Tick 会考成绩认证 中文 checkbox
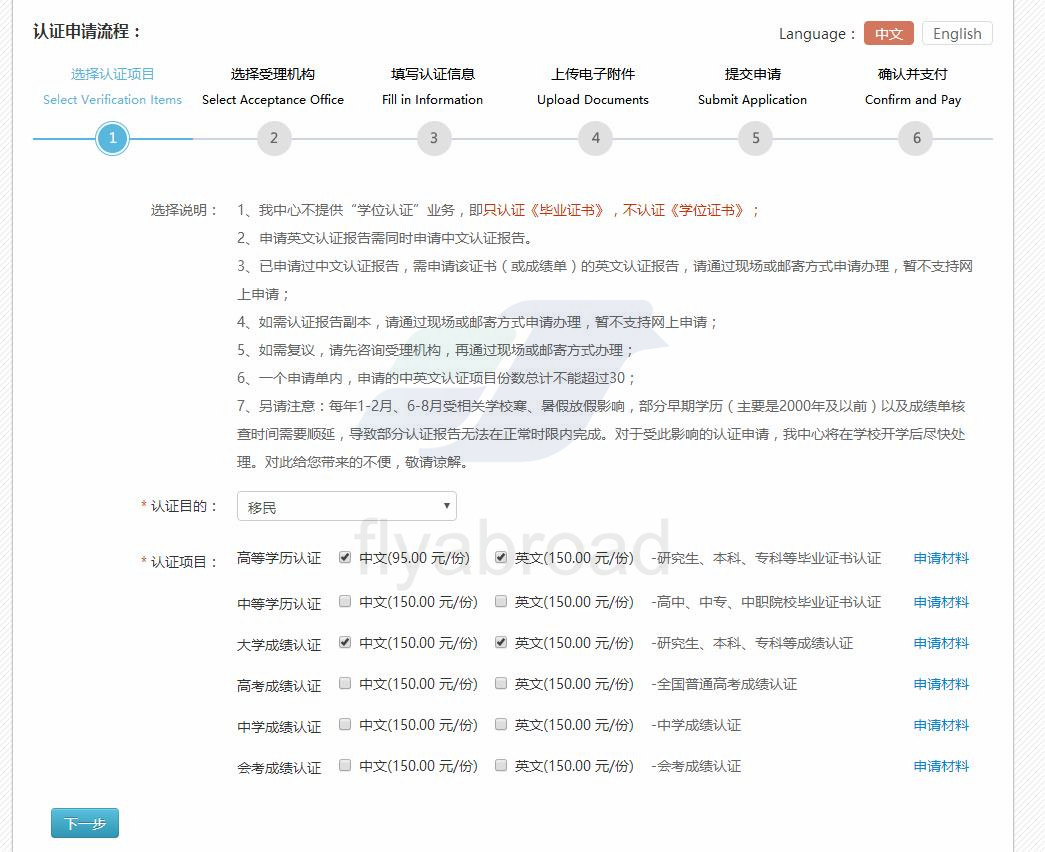The width and height of the screenshot is (1045, 852). (345, 766)
